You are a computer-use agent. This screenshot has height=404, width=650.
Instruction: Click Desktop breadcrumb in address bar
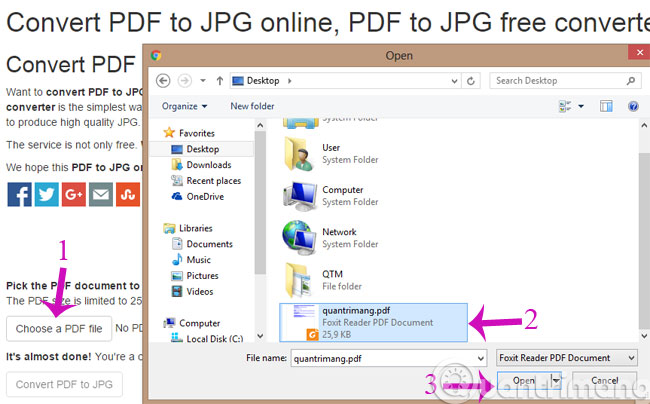(x=263, y=80)
